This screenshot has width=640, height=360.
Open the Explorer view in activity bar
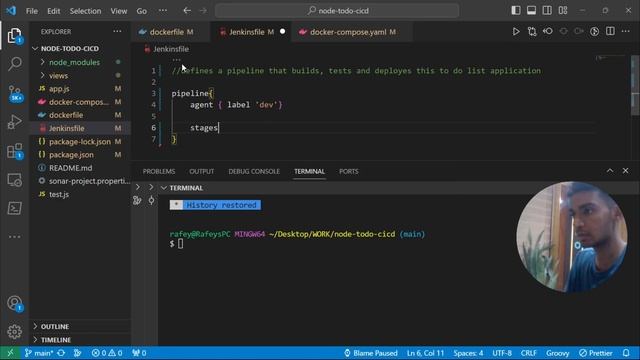15,36
